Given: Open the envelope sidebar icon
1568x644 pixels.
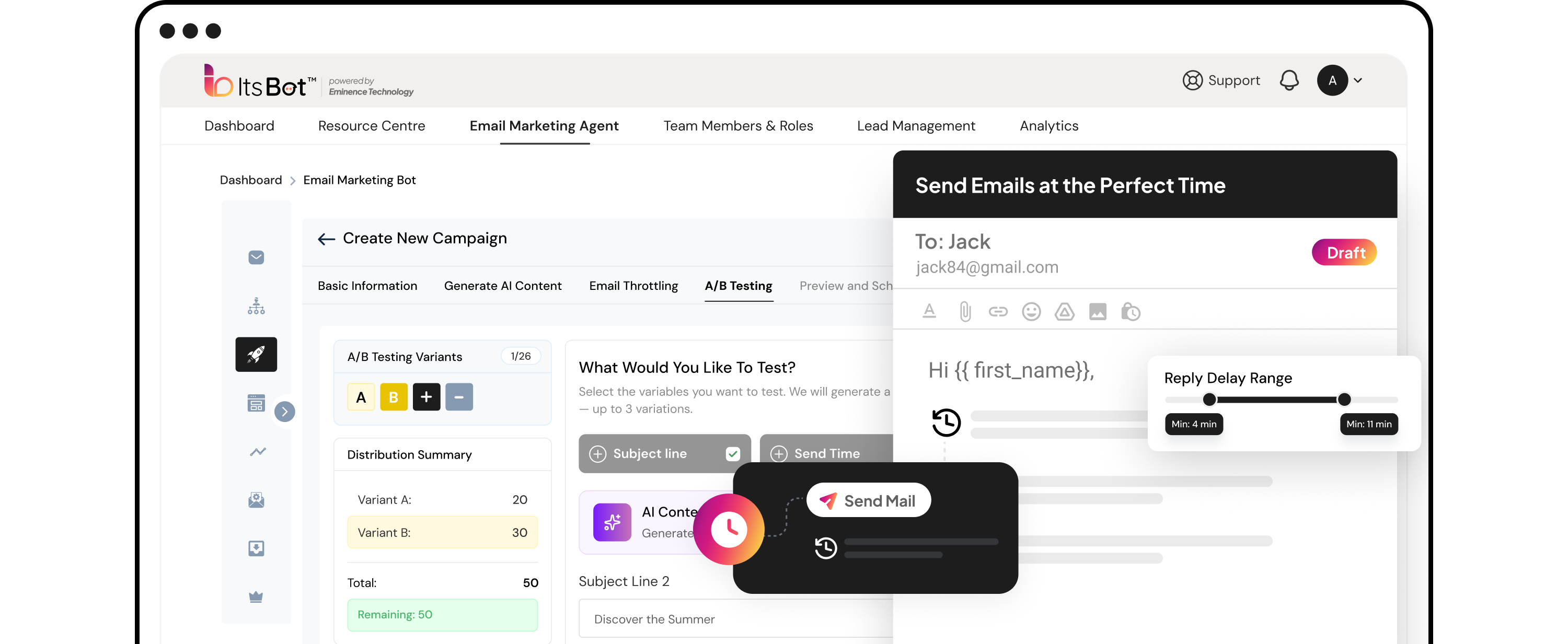Looking at the screenshot, I should tap(256, 258).
